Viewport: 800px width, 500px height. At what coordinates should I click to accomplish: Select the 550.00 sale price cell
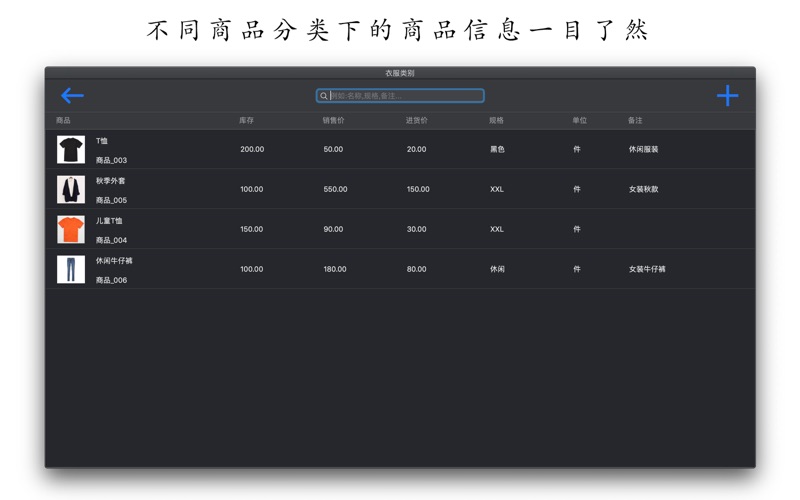(335, 189)
